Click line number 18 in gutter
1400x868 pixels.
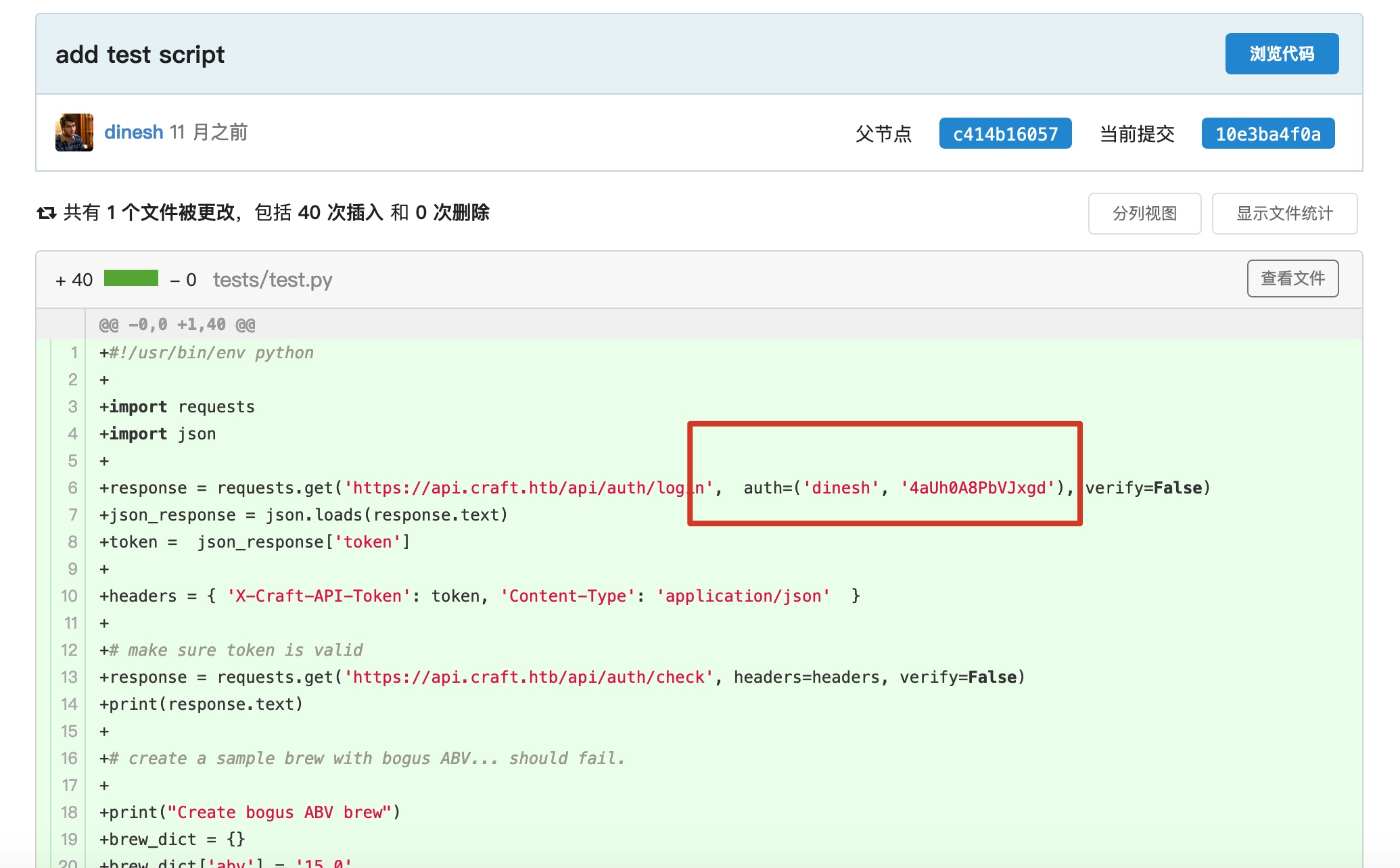point(69,813)
